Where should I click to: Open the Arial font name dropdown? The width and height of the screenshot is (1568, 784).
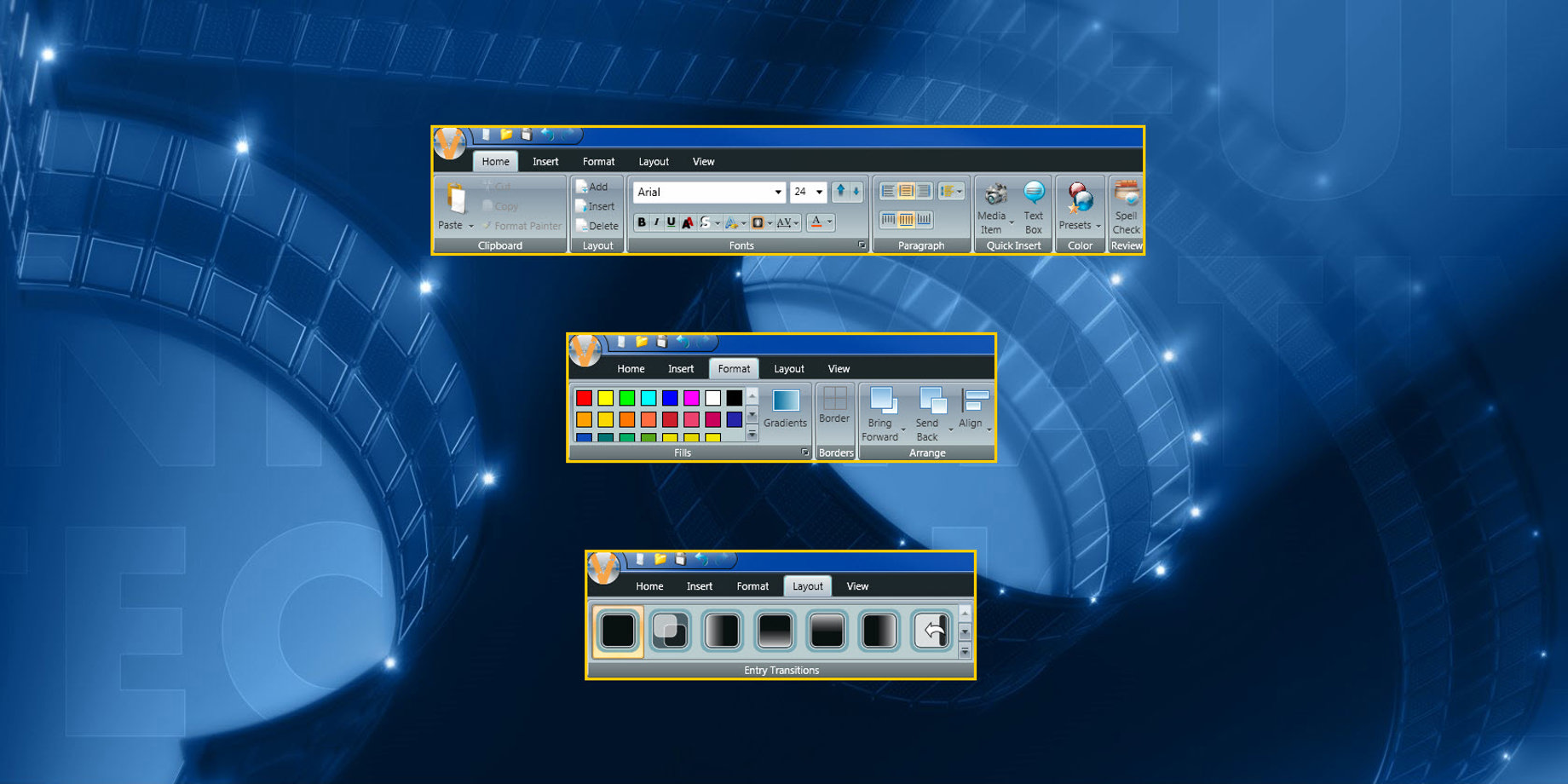777,193
